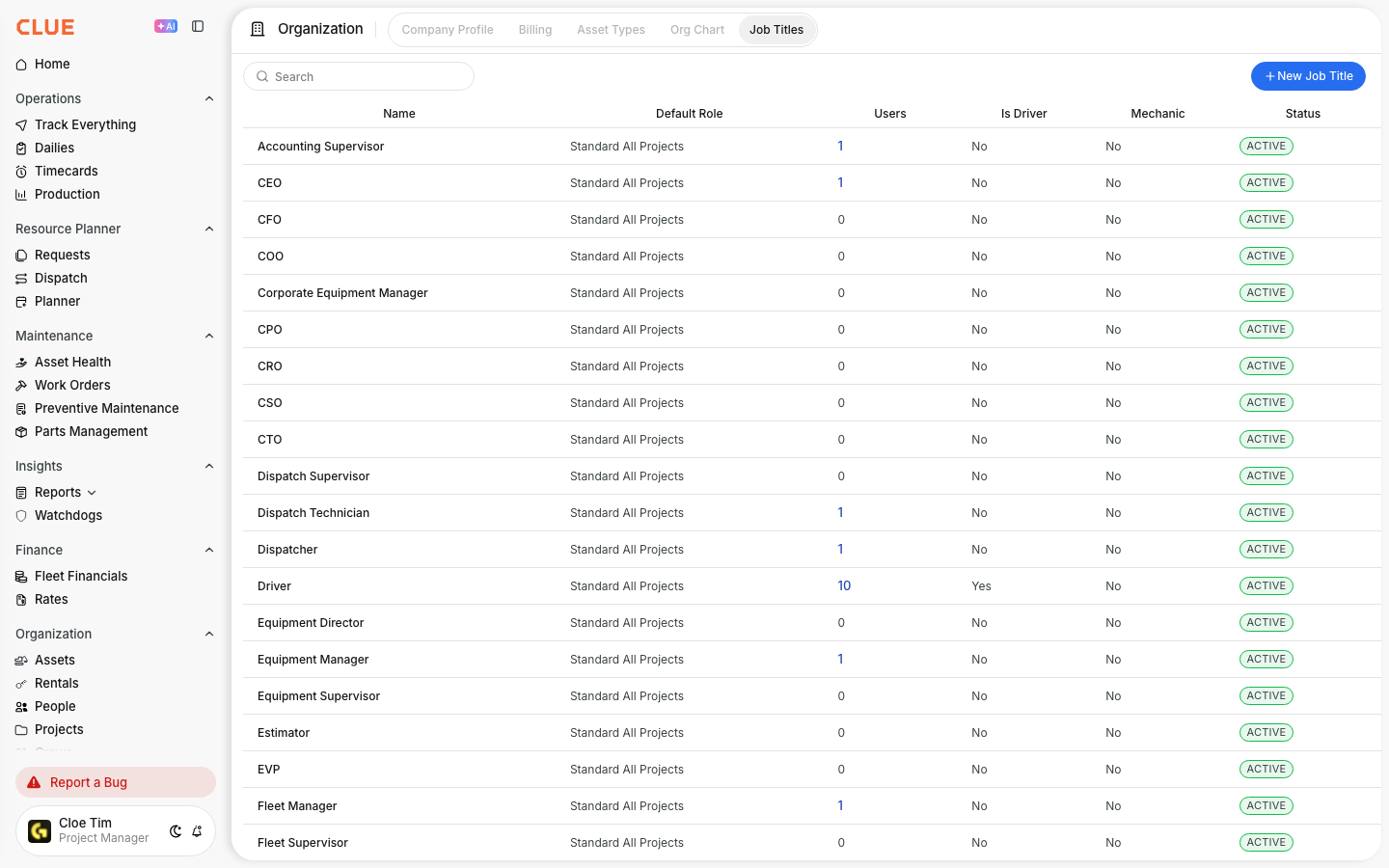Open the Cloe Tim user profile card
This screenshot has height=868, width=1389.
(116, 830)
